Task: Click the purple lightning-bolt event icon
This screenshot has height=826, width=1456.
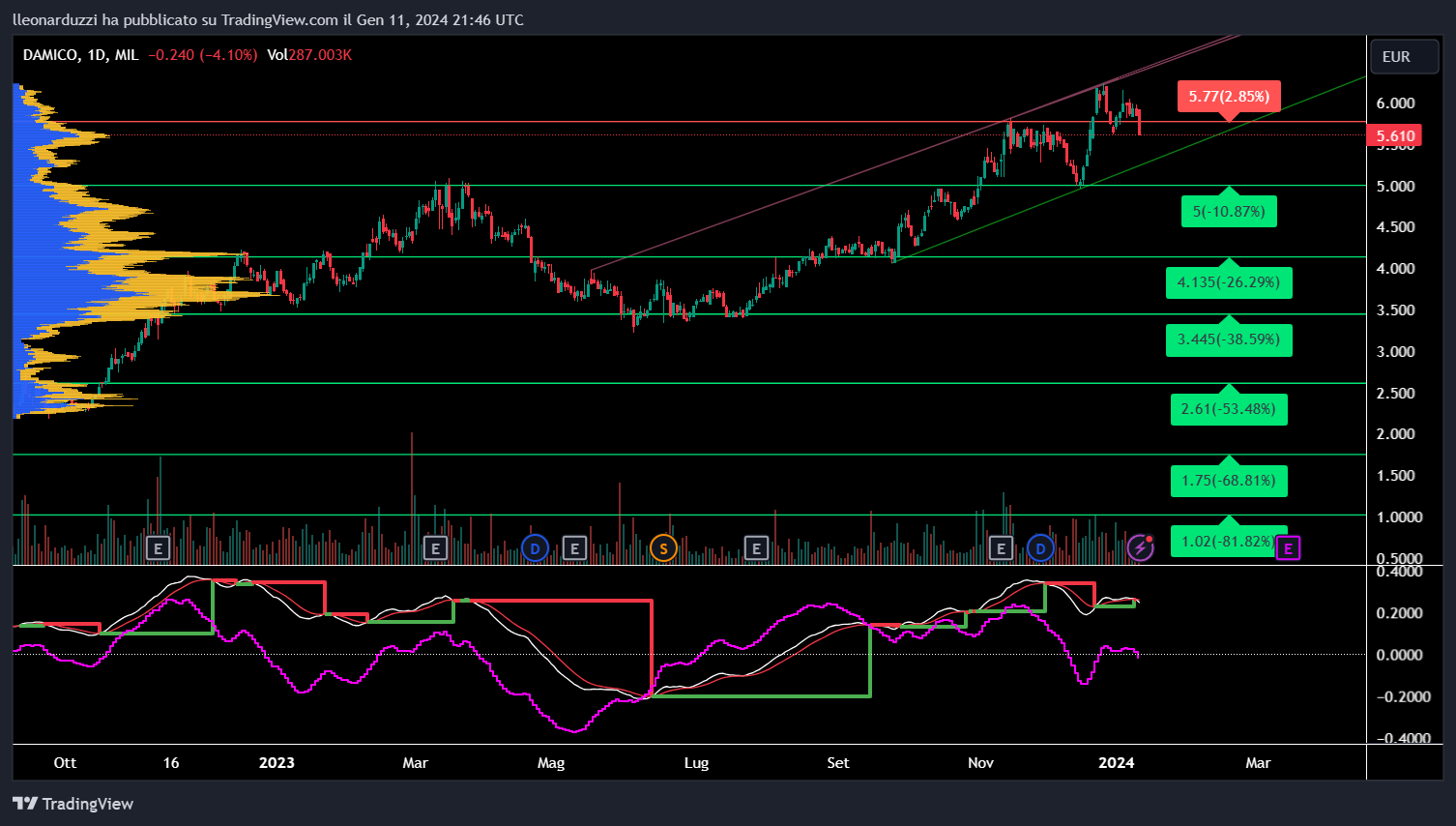Action: click(1140, 548)
